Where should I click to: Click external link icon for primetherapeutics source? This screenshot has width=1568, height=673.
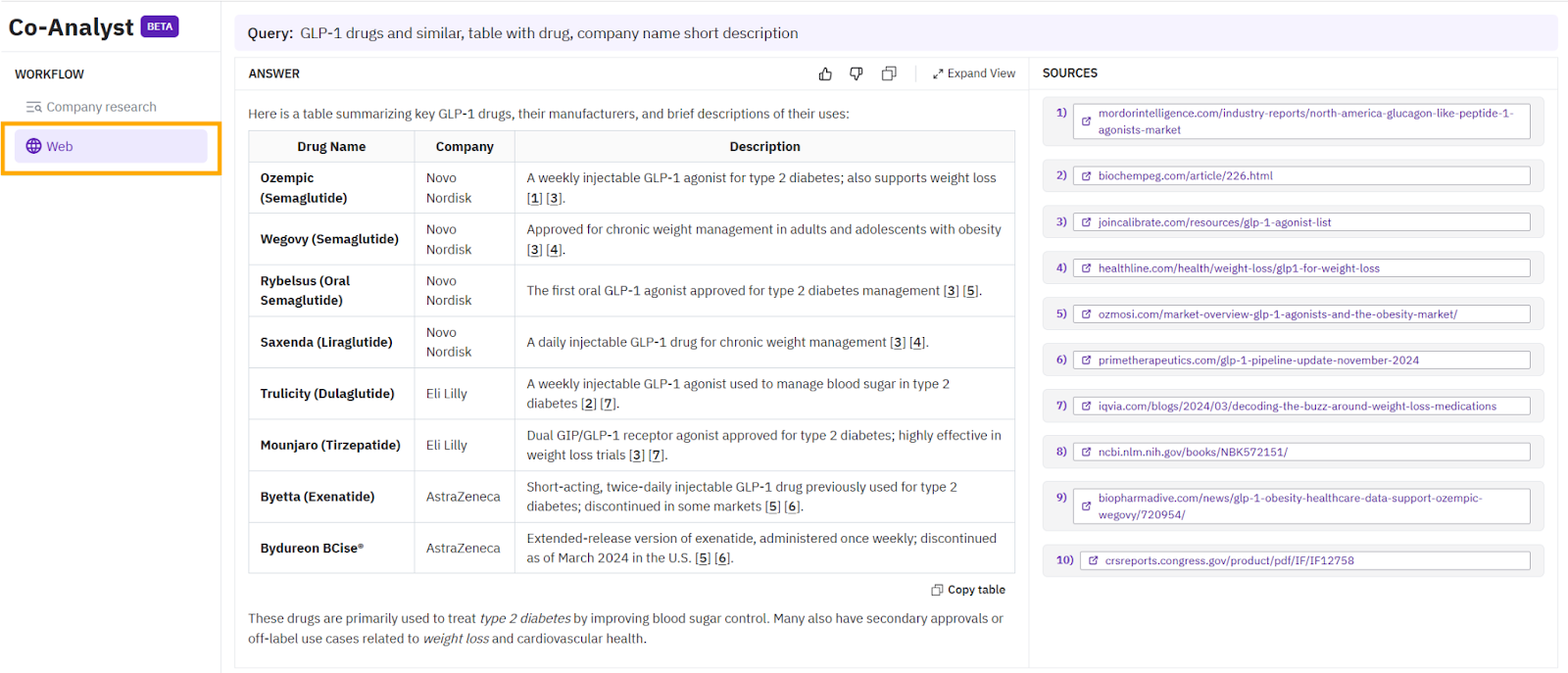click(x=1086, y=361)
